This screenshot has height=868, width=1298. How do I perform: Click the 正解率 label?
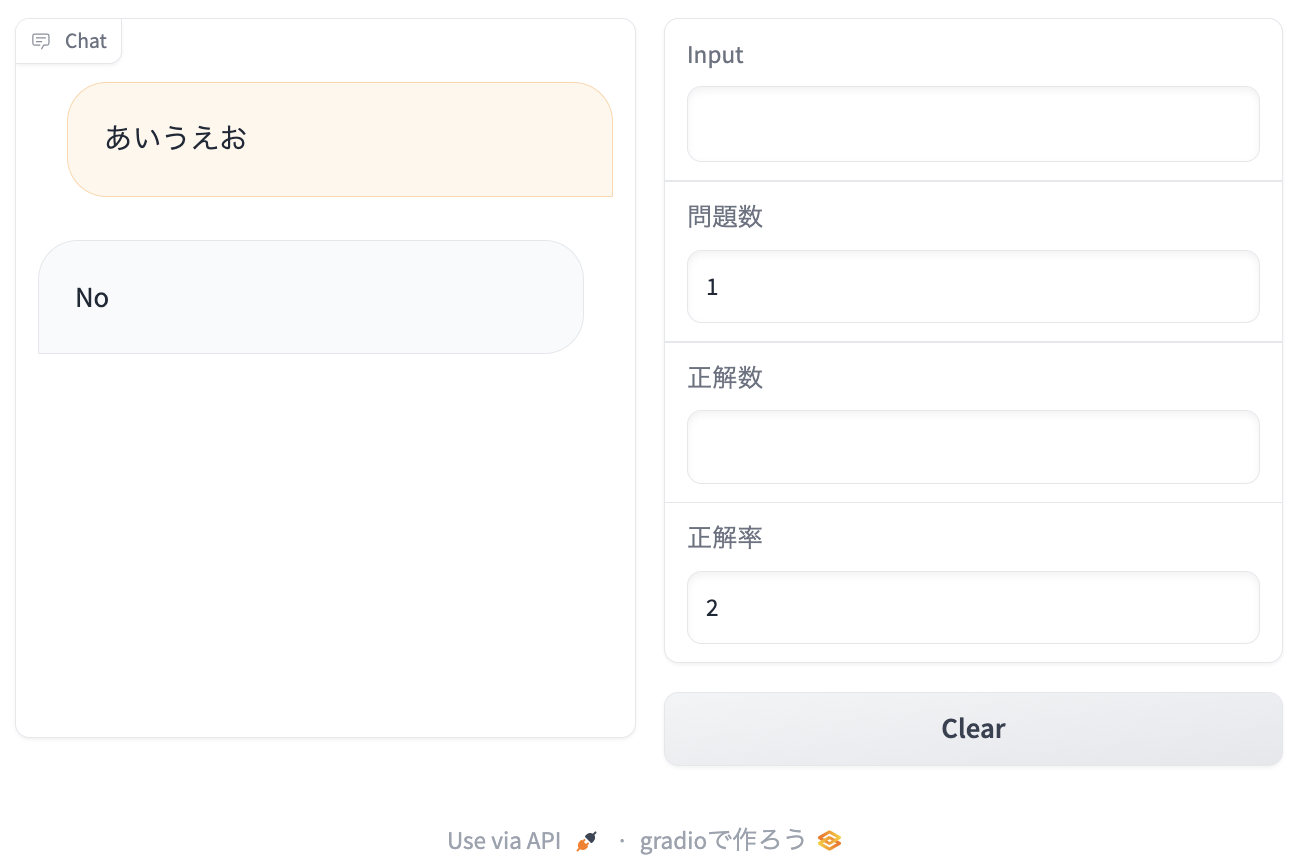tap(725, 537)
